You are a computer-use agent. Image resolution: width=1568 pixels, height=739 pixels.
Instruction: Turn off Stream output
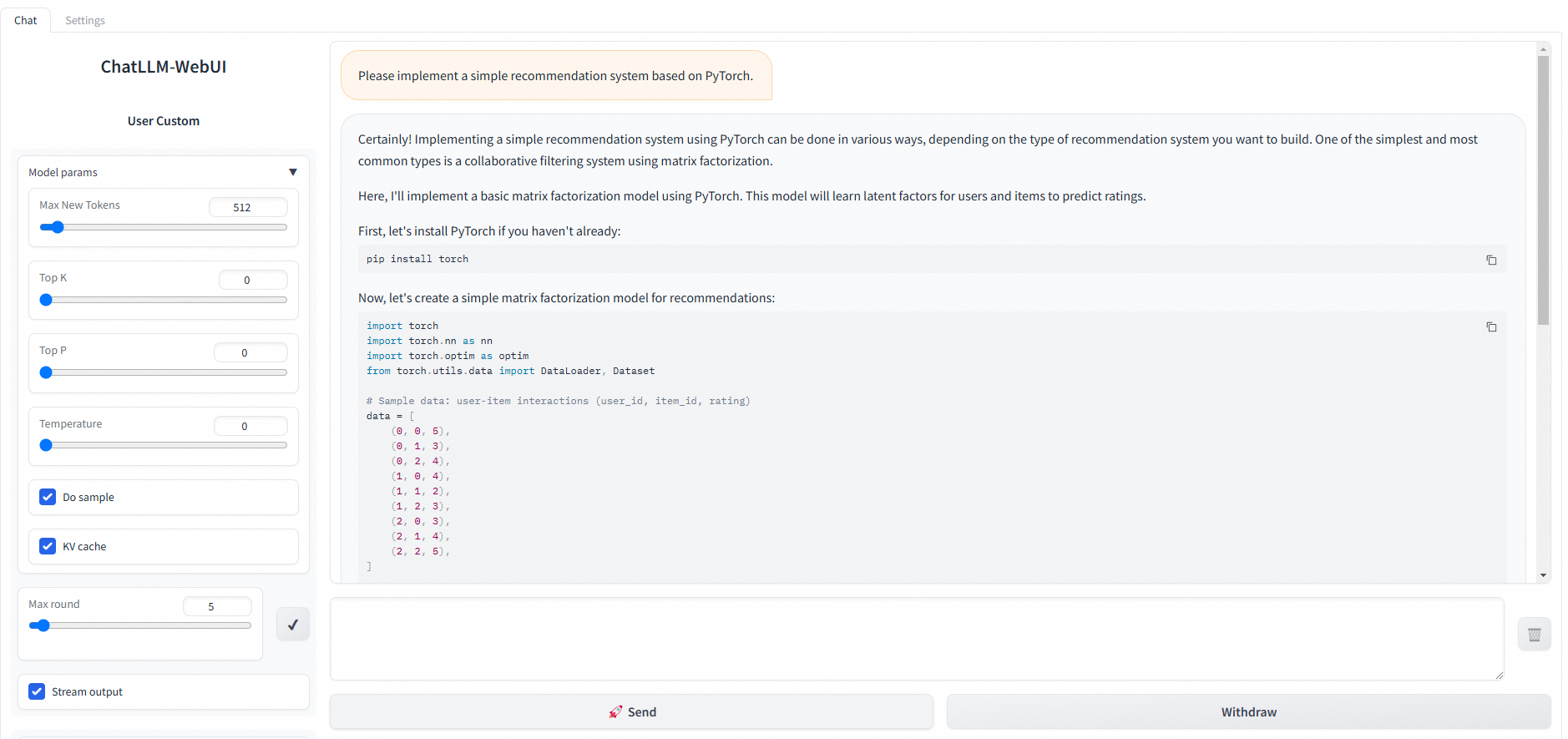coord(38,692)
